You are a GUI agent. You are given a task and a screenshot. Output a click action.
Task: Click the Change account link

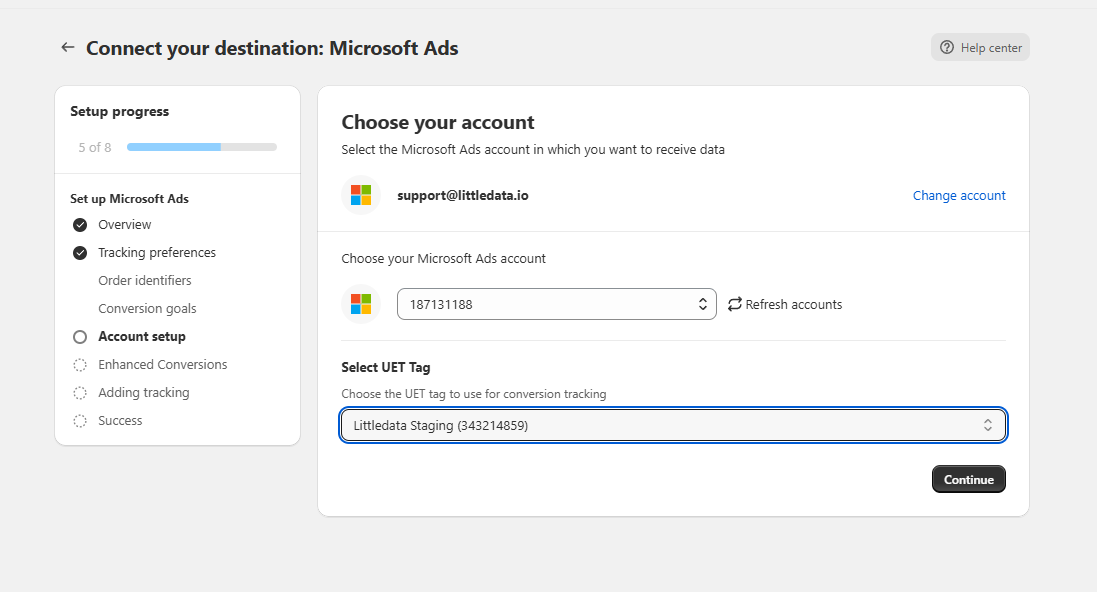(959, 196)
